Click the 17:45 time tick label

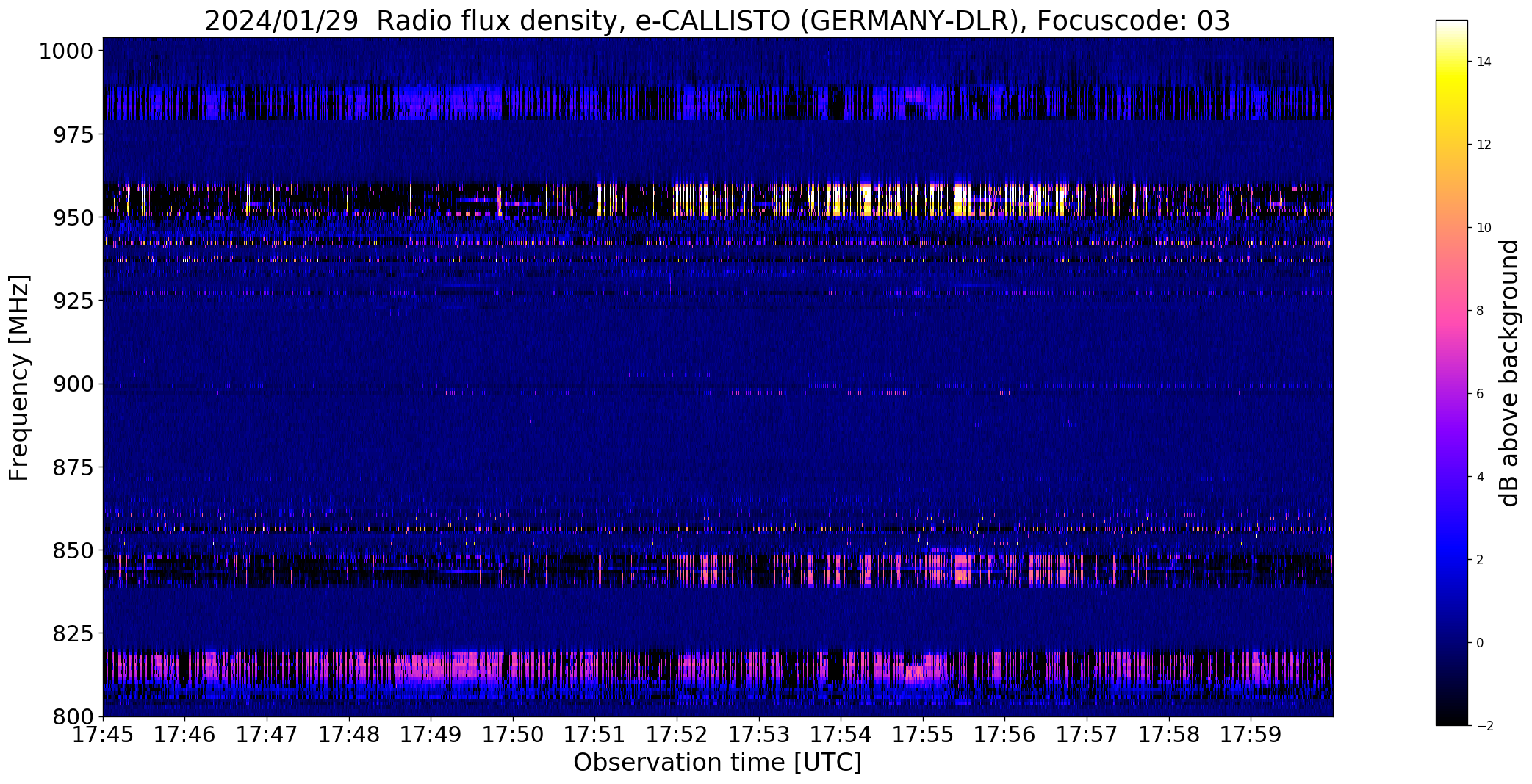tap(103, 735)
